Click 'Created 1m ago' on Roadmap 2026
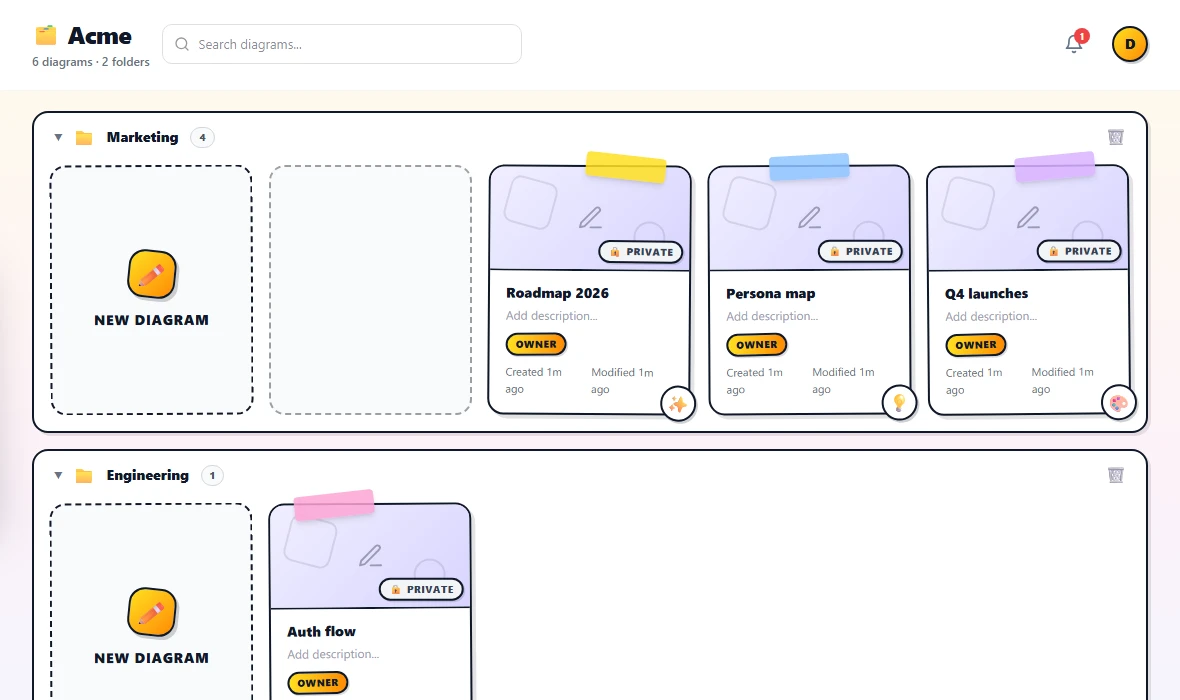This screenshot has width=1180, height=700. pyautogui.click(x=534, y=381)
